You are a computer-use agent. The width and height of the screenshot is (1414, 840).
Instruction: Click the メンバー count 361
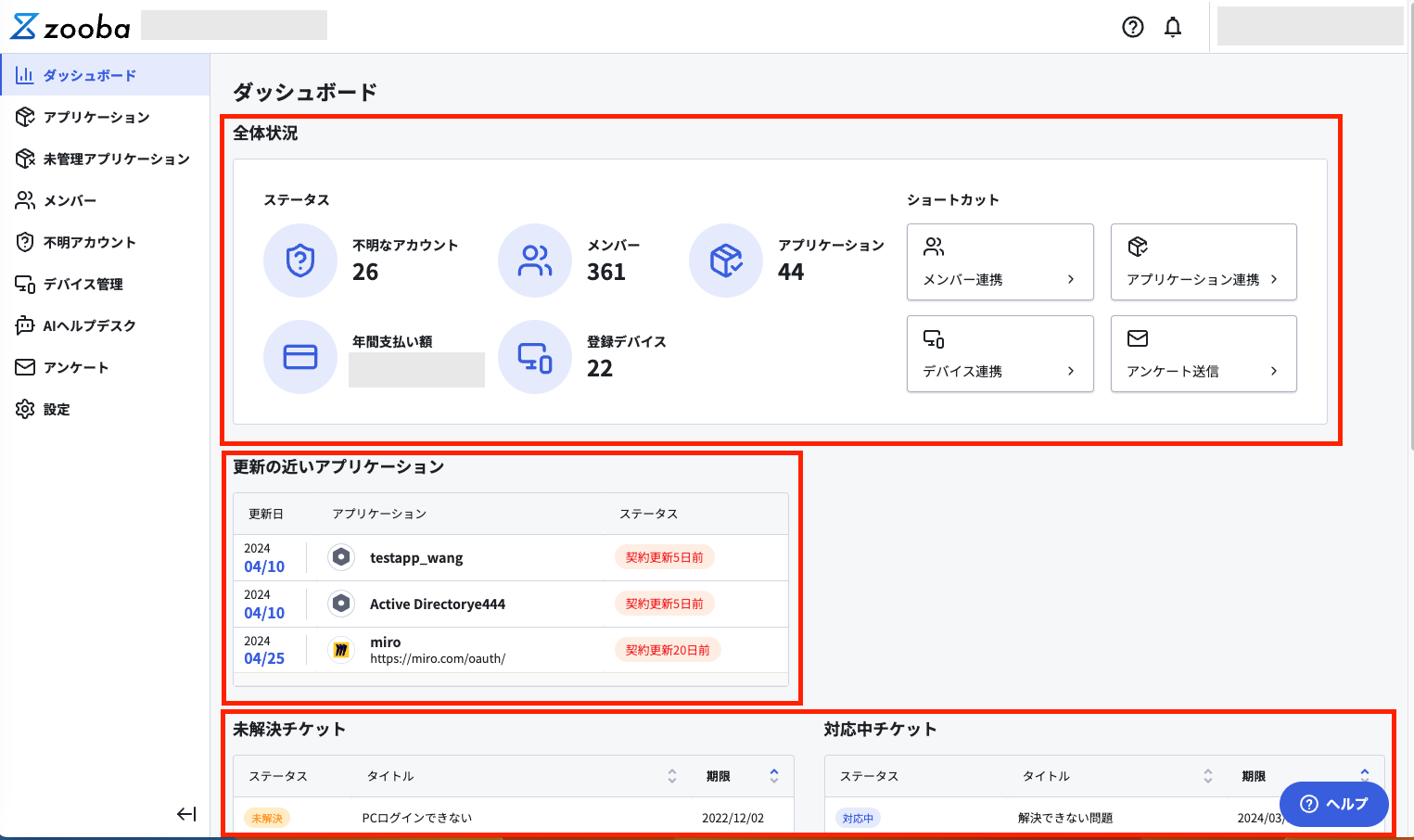tap(606, 273)
